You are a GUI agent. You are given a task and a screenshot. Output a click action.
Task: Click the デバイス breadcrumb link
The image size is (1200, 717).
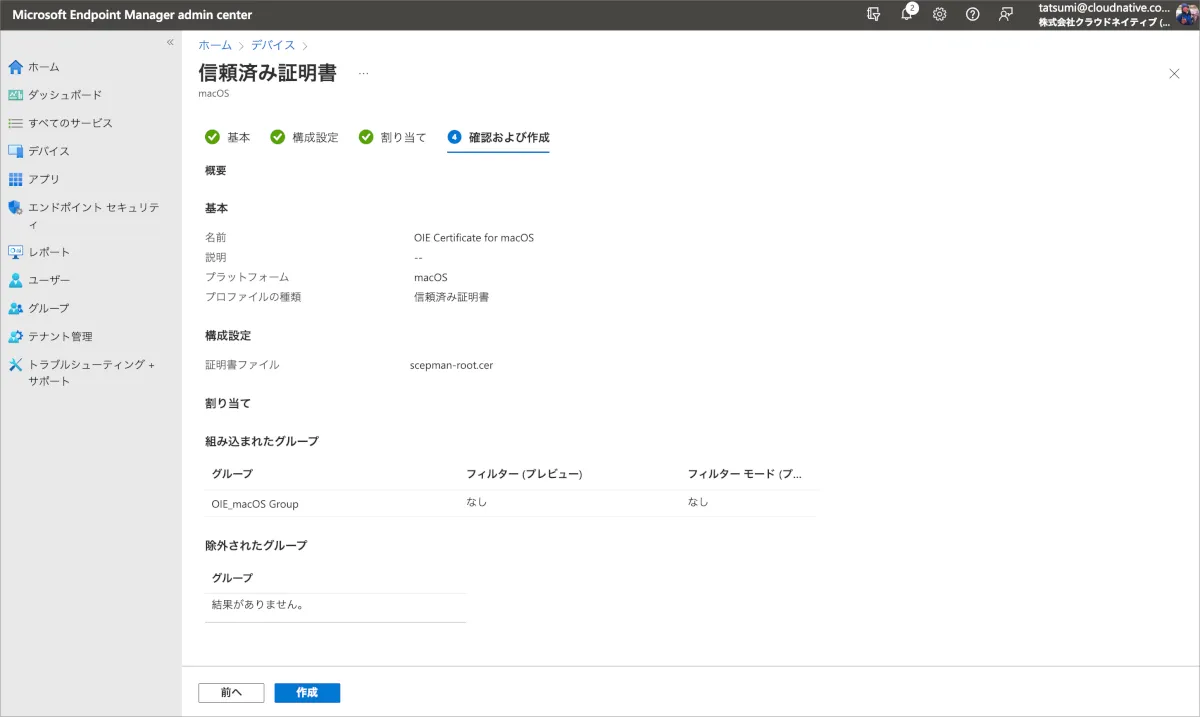tap(272, 45)
